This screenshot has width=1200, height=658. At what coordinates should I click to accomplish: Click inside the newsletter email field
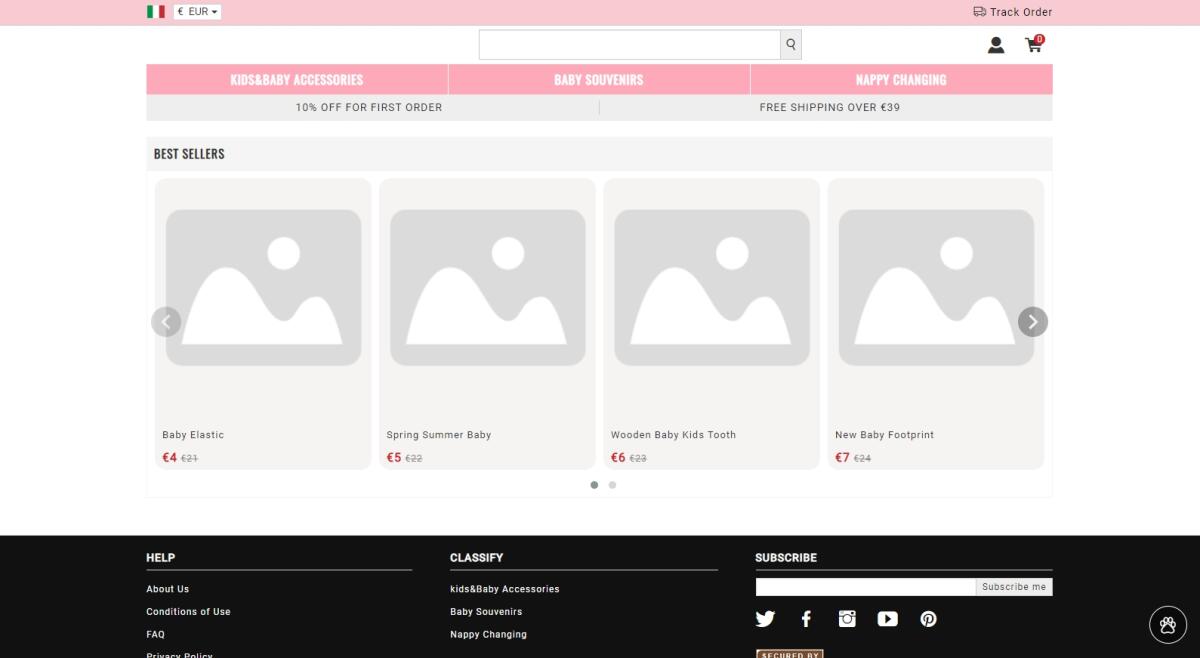coord(865,587)
